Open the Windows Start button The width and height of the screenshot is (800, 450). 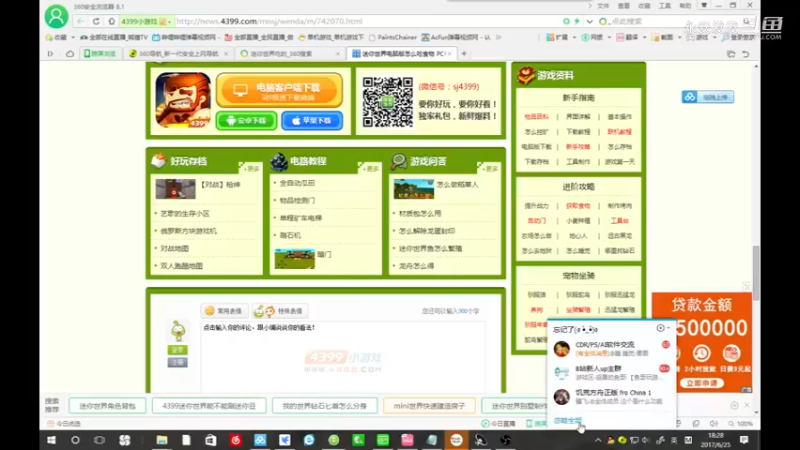tap(51, 440)
